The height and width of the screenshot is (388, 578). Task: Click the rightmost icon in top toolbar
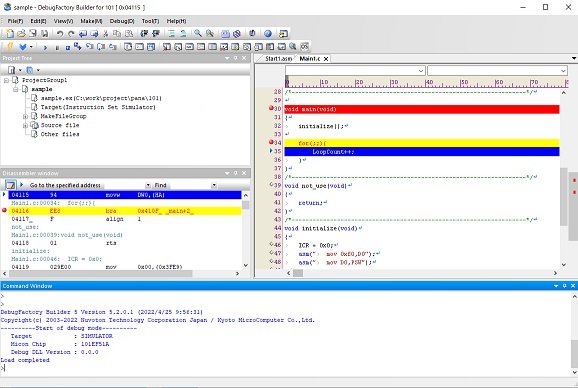tap(283, 34)
